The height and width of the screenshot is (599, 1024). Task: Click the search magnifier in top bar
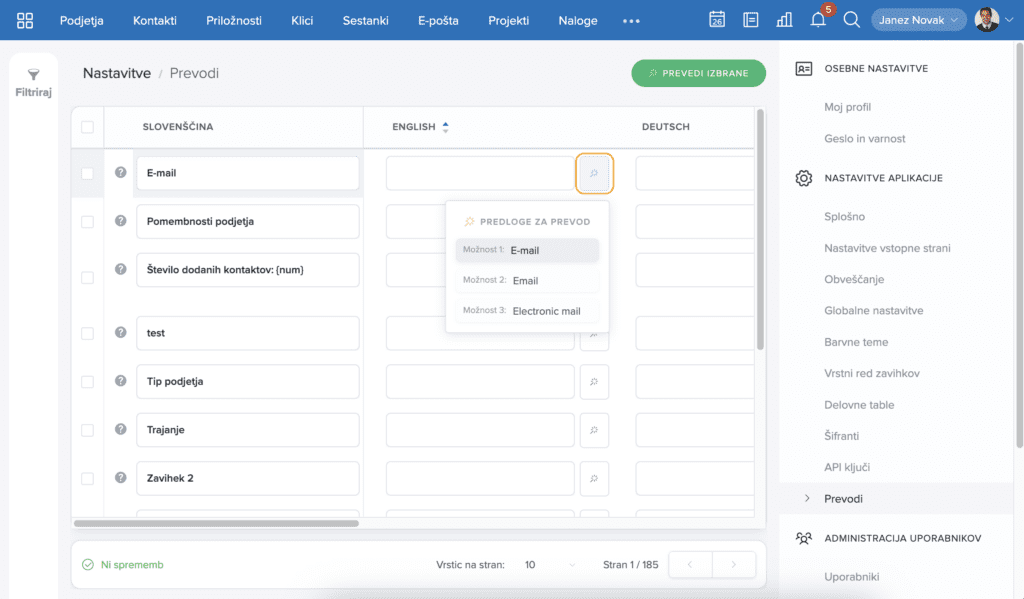(851, 20)
